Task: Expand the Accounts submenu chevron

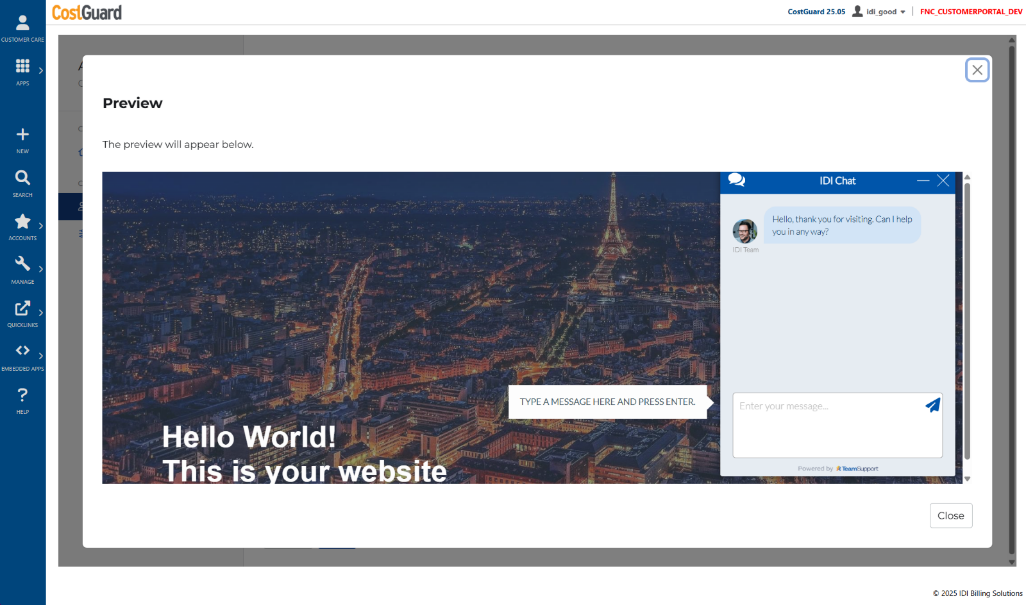Action: pos(40,227)
